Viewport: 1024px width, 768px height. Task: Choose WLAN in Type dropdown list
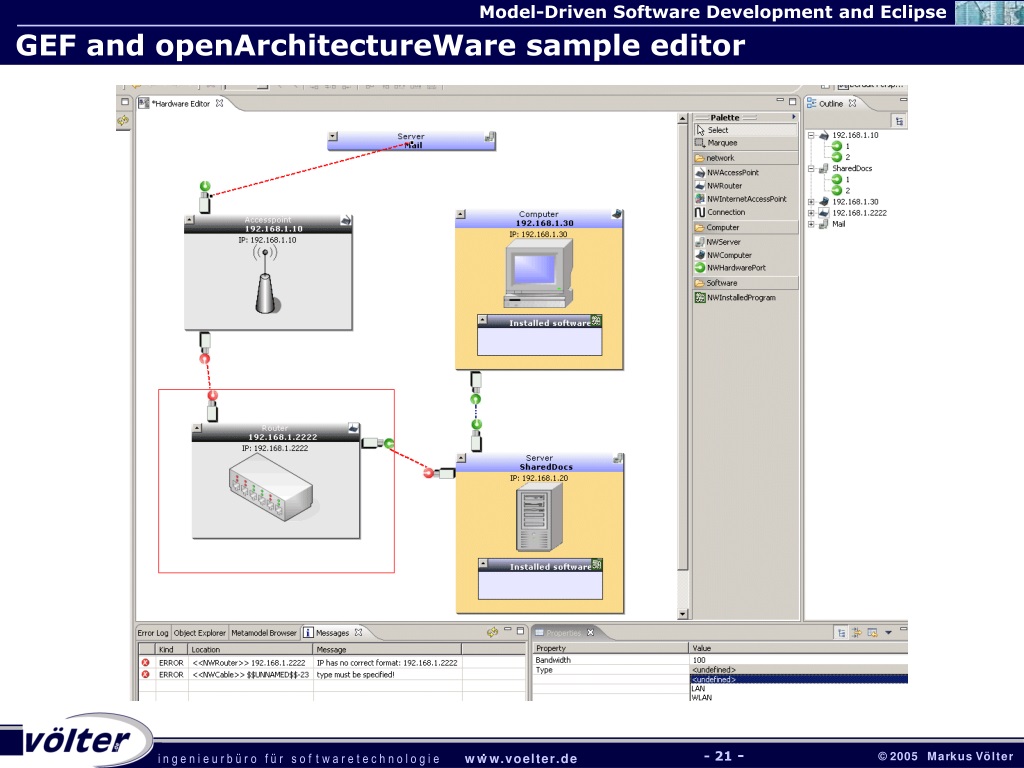point(799,697)
